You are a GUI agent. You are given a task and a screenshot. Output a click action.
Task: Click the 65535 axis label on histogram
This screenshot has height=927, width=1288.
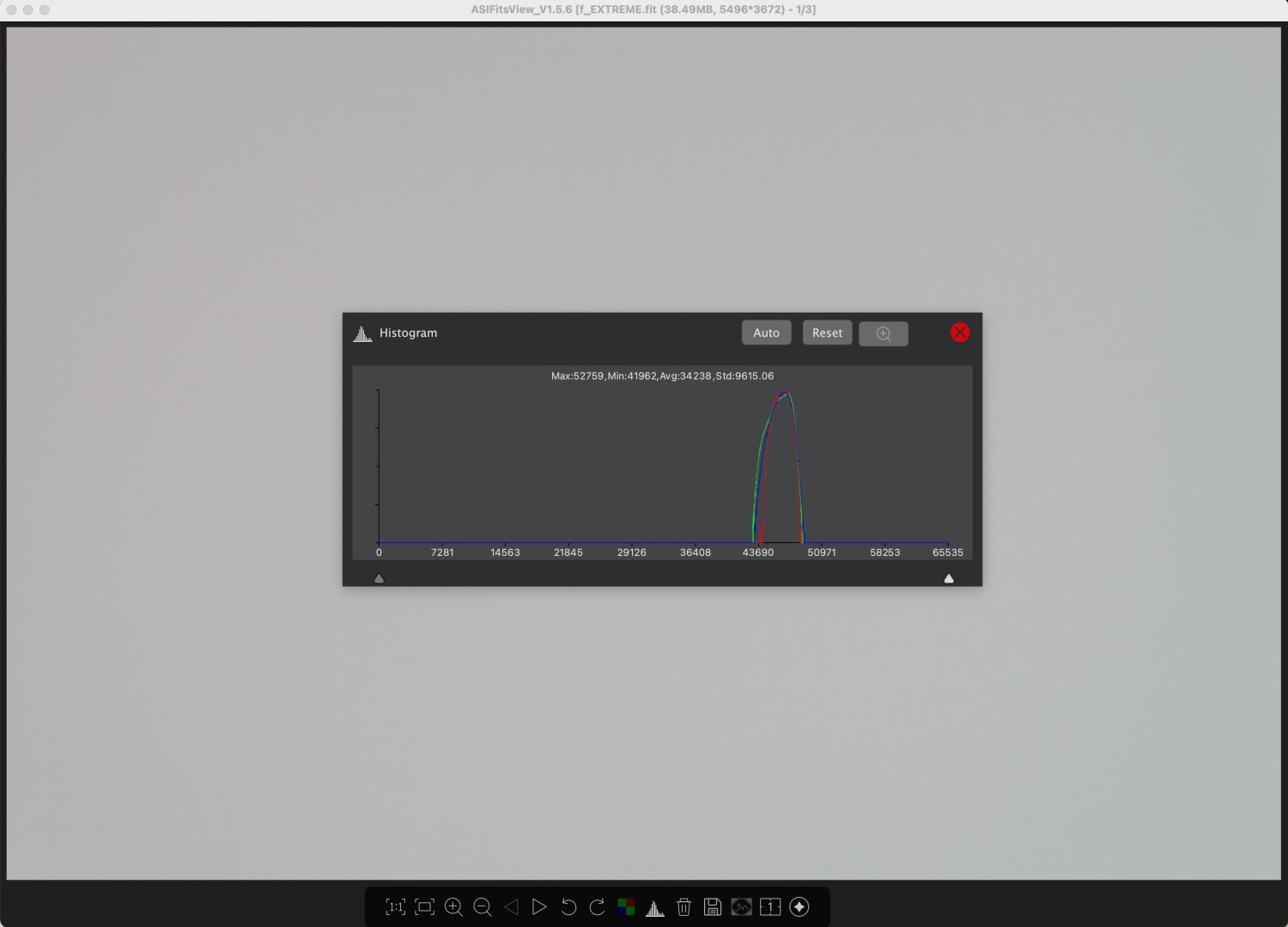coord(948,552)
